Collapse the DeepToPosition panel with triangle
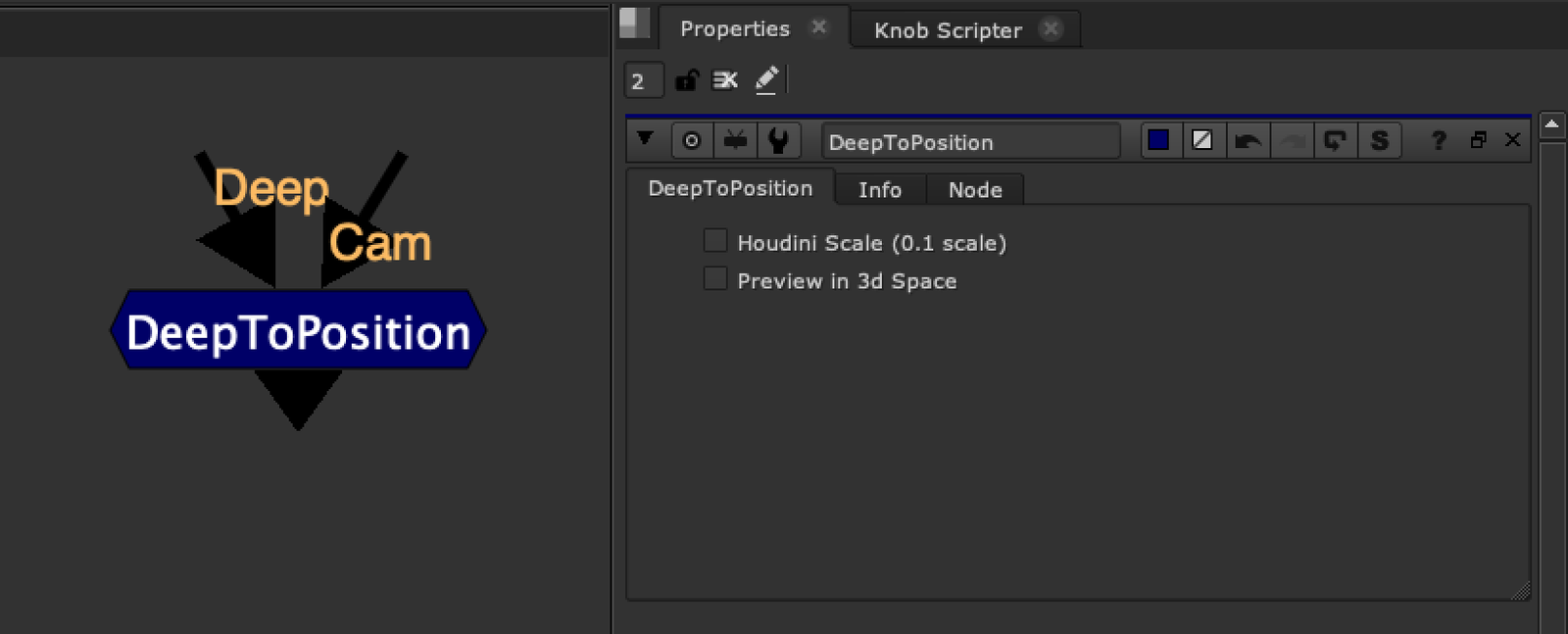 point(645,139)
